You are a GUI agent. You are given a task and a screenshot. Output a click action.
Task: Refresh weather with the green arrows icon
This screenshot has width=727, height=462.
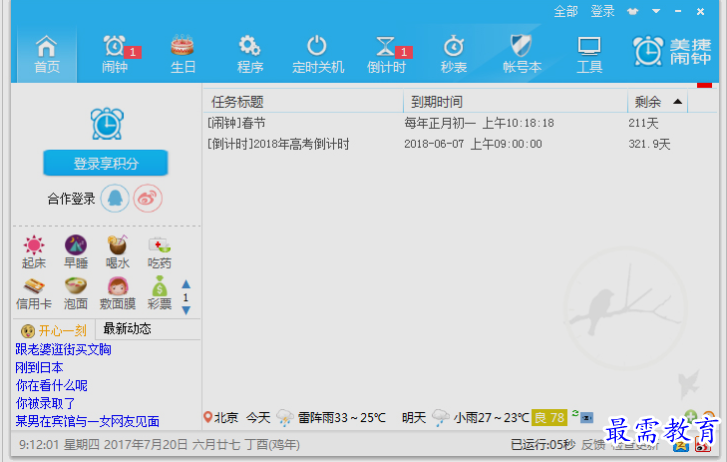[575, 413]
